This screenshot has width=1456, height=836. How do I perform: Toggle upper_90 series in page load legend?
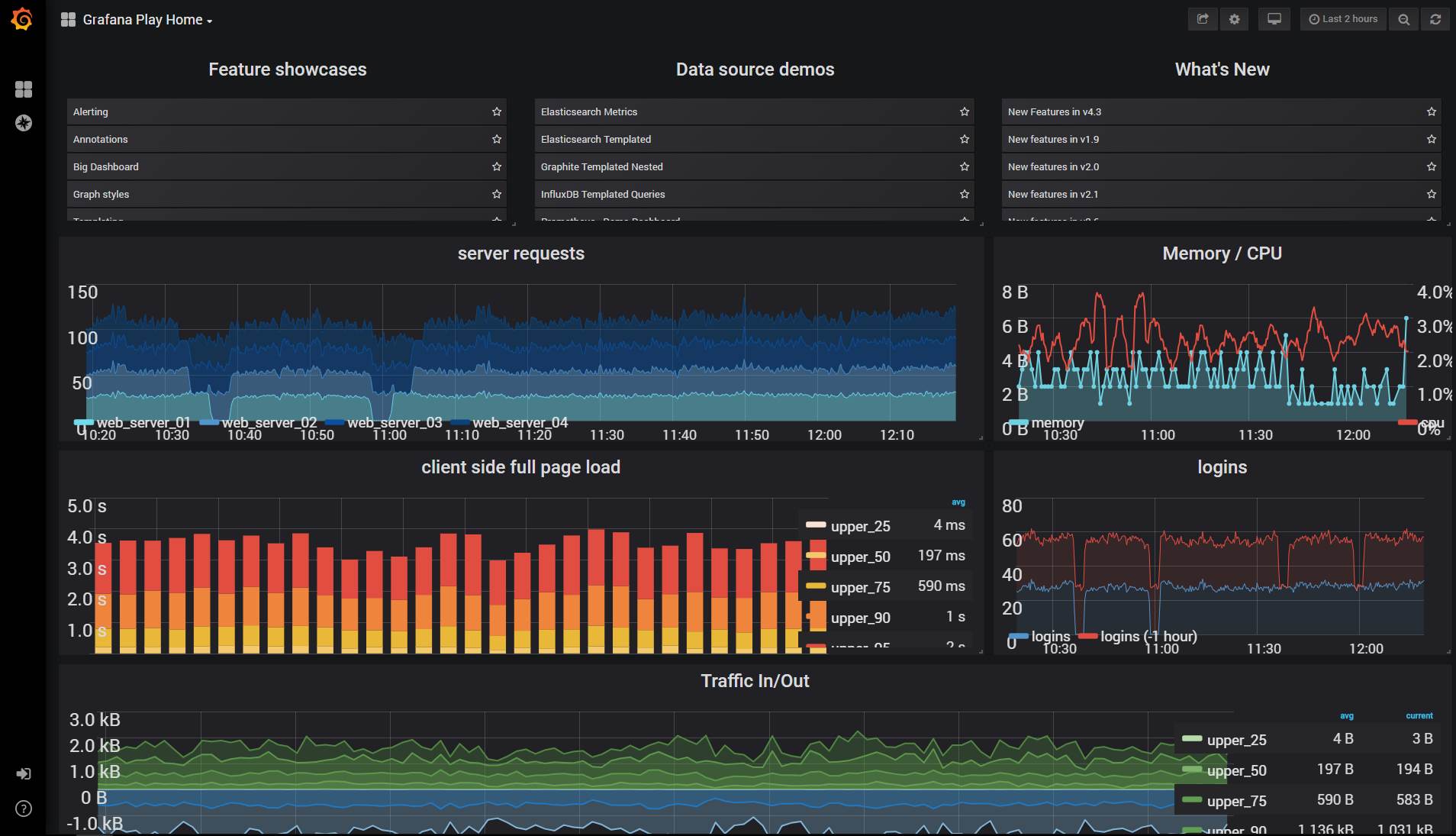[x=861, y=618]
